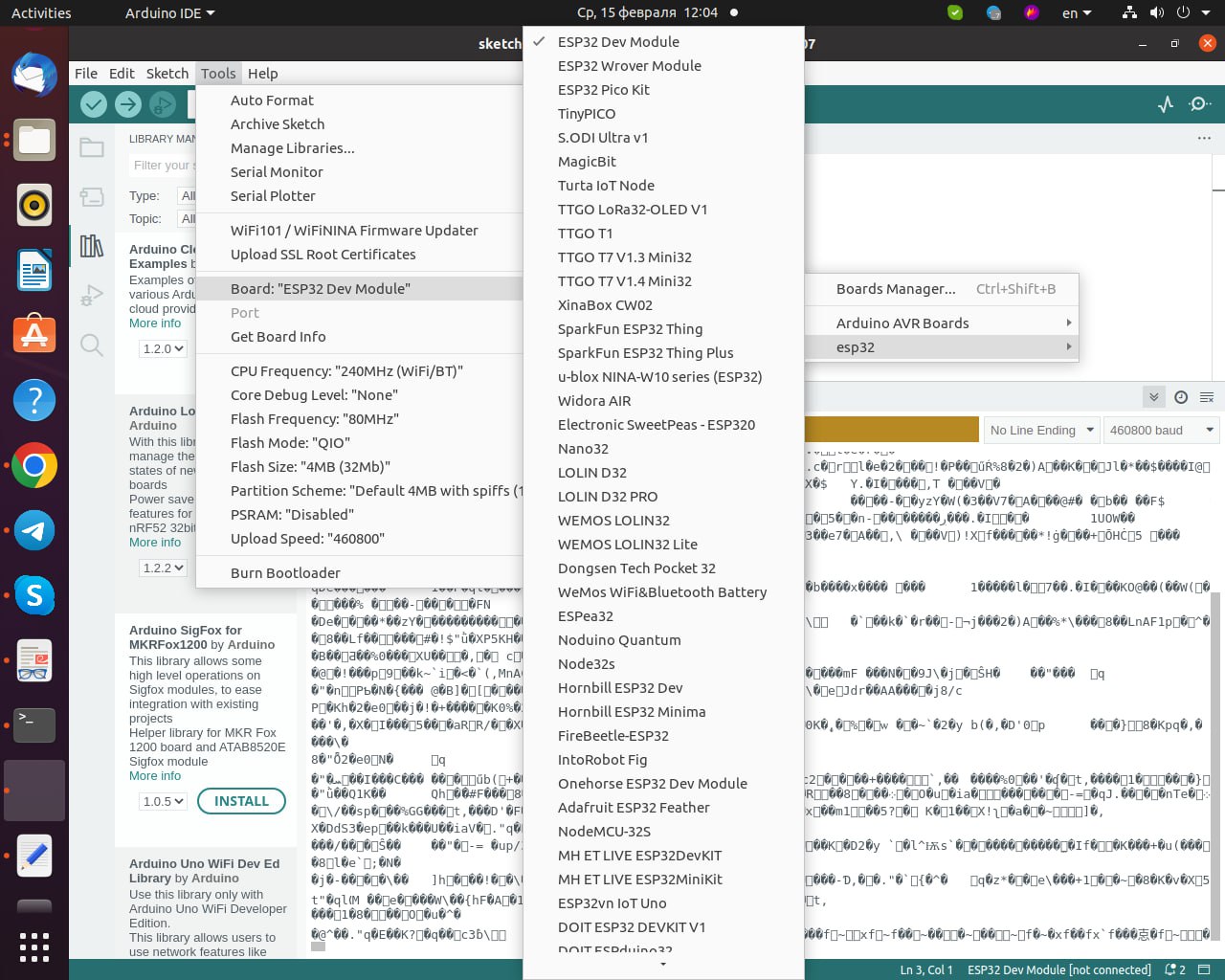Launch Rhythmbox from the dock
This screenshot has width=1225, height=980.
tap(34, 205)
